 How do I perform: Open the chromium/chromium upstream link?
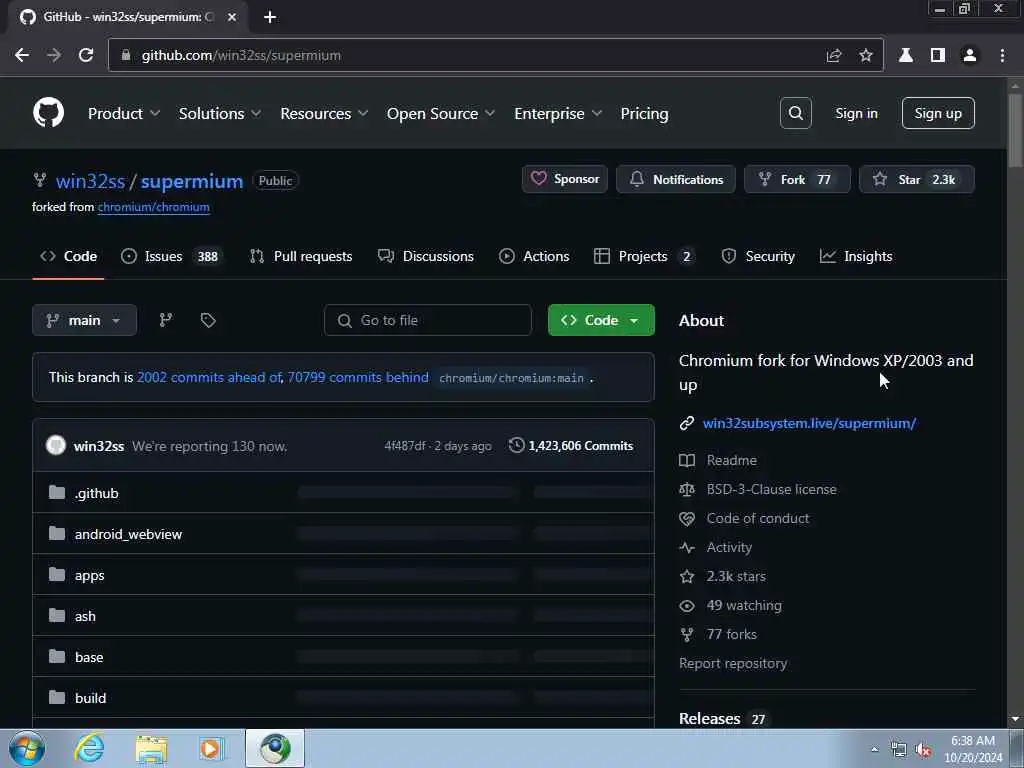coord(153,207)
